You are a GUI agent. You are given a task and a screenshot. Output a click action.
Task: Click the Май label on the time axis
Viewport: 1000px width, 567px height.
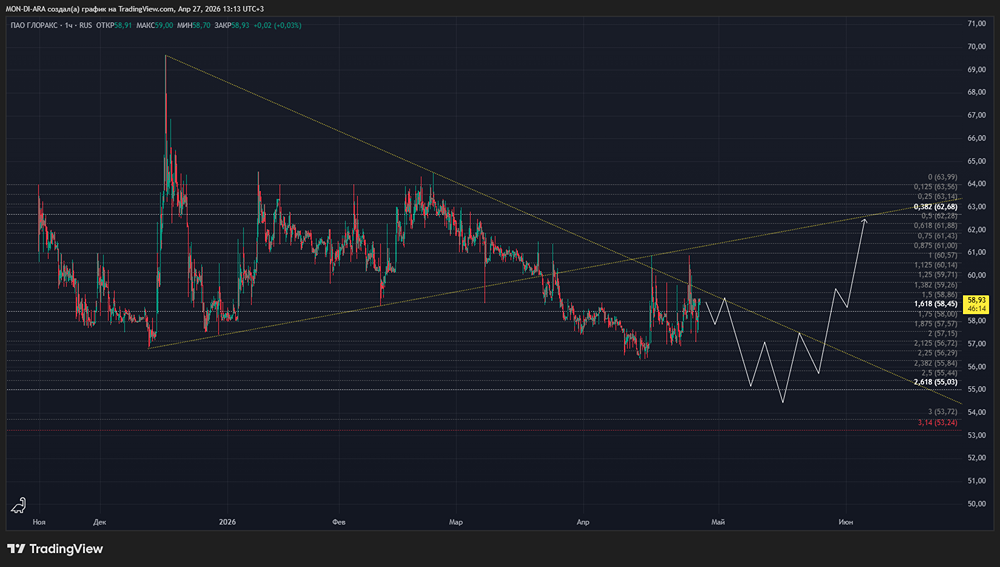[718, 522]
